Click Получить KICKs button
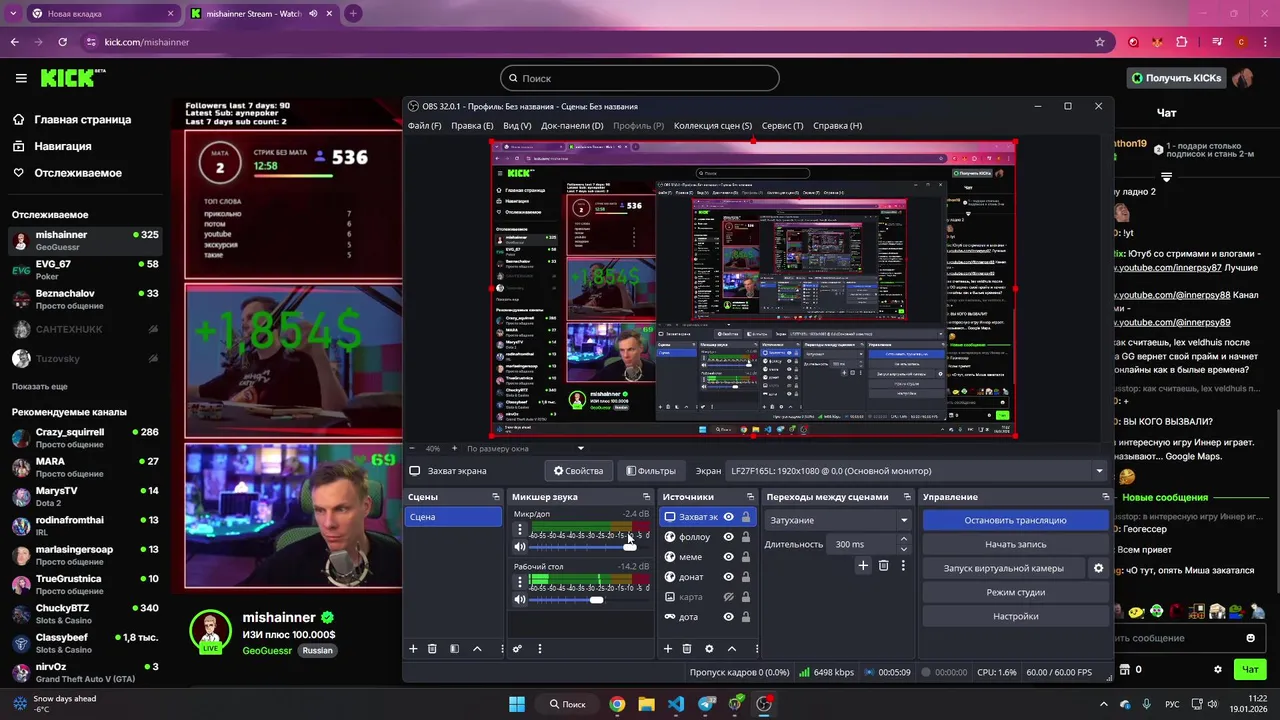Screen dimensions: 1280x720 coord(1176,78)
